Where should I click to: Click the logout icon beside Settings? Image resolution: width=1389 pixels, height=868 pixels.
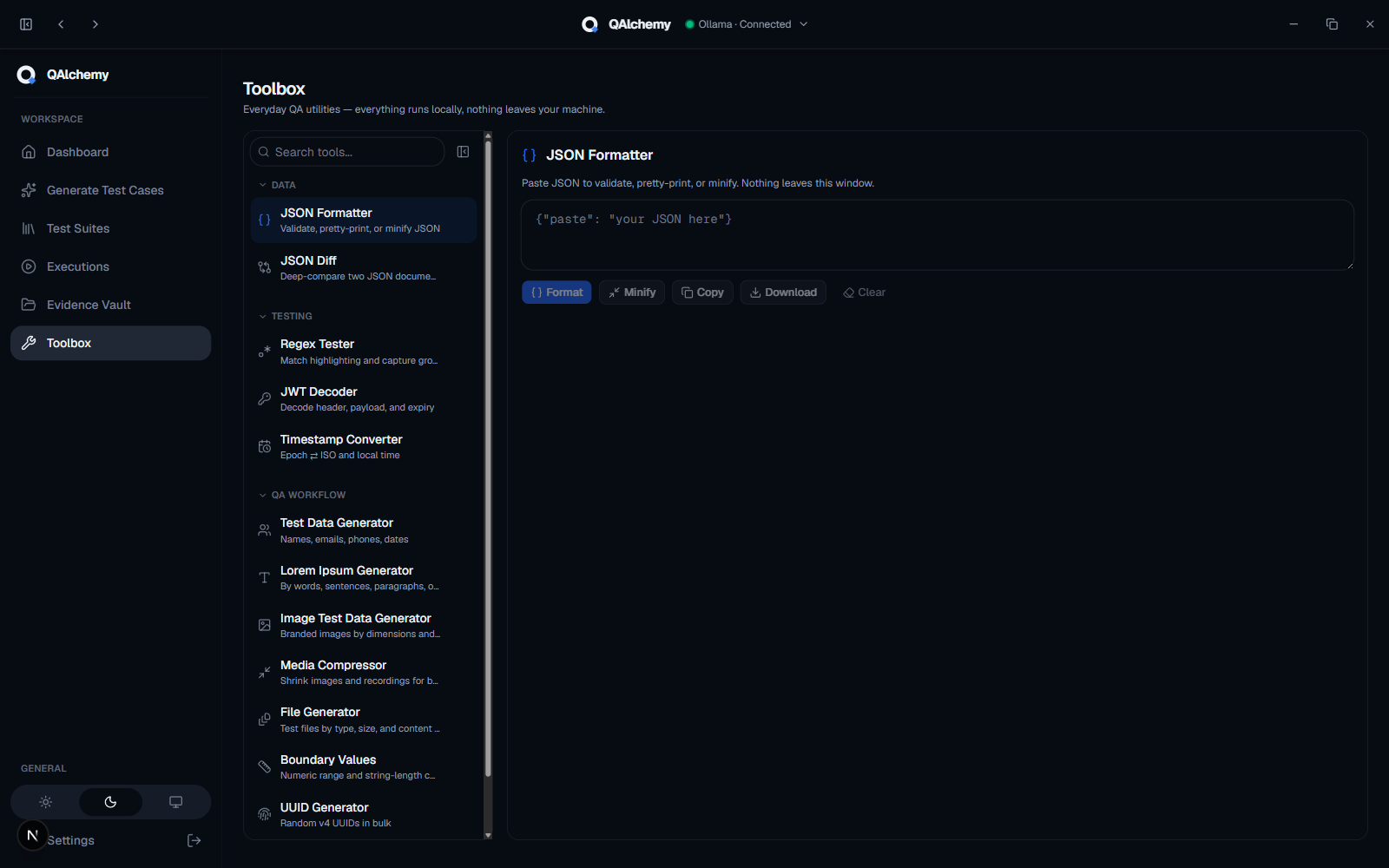194,840
